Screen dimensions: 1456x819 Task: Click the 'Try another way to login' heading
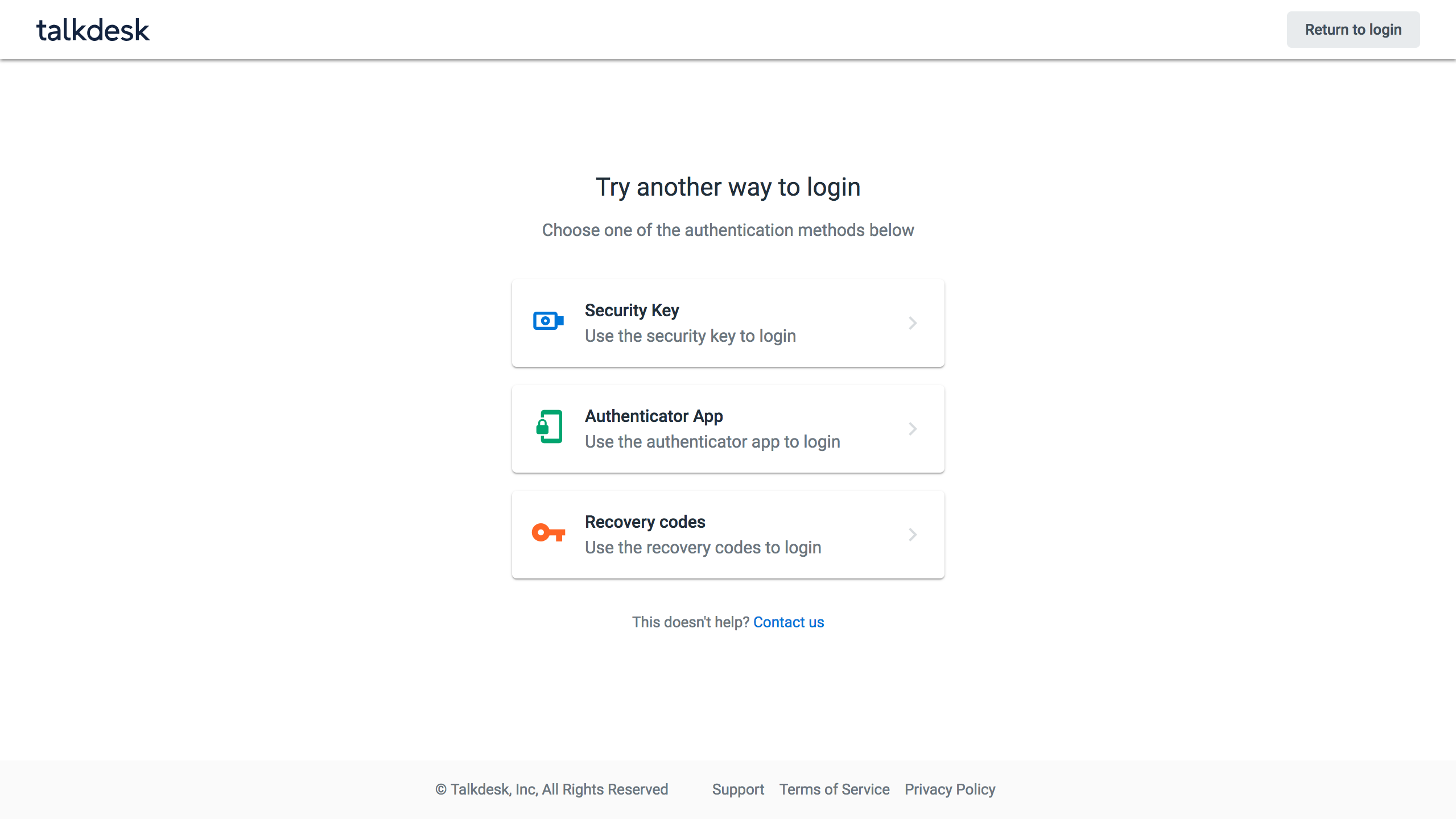pyautogui.click(x=728, y=188)
